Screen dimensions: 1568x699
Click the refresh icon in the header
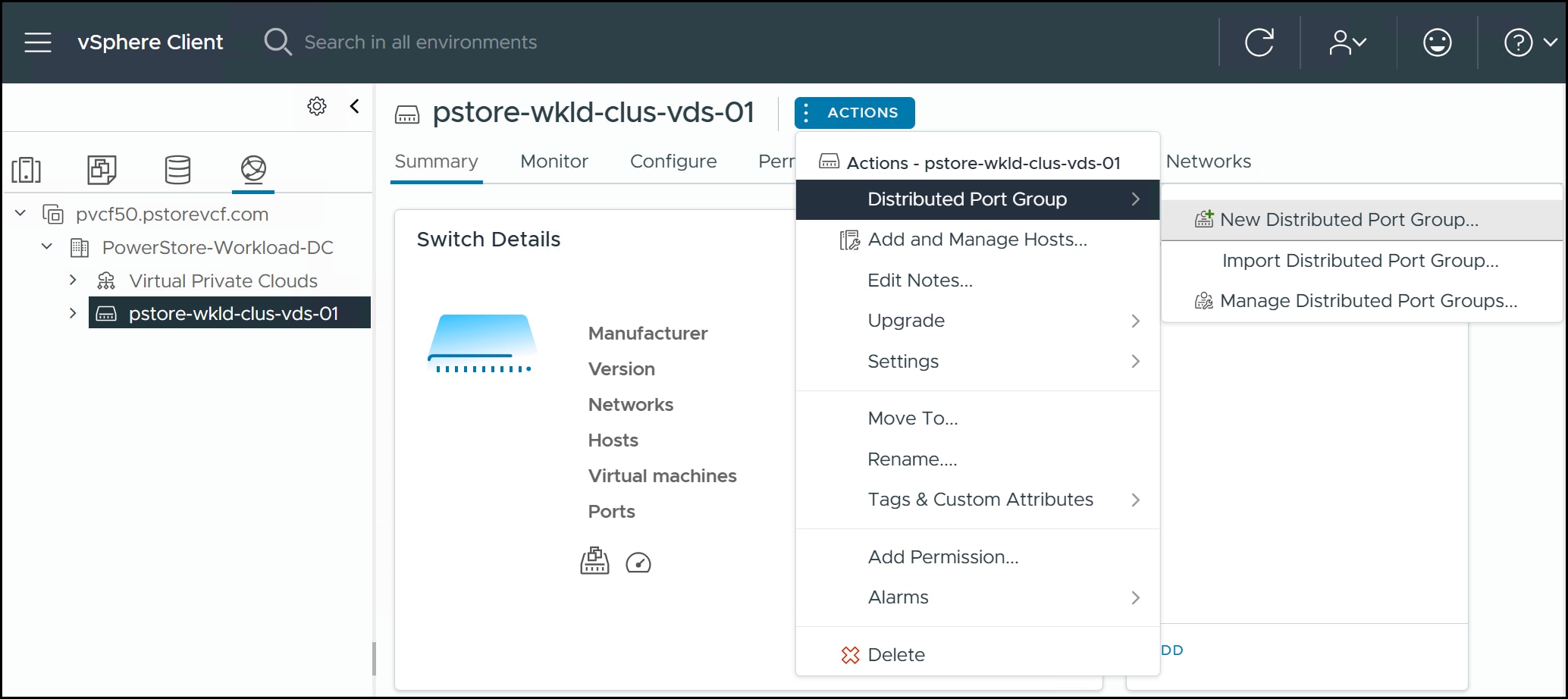(1259, 42)
